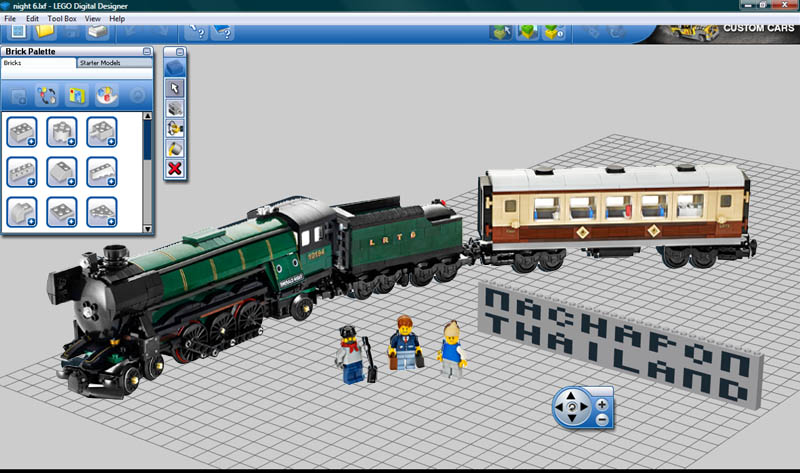800x473 pixels.
Task: Click the New model toolbar icon
Action: pos(18,32)
